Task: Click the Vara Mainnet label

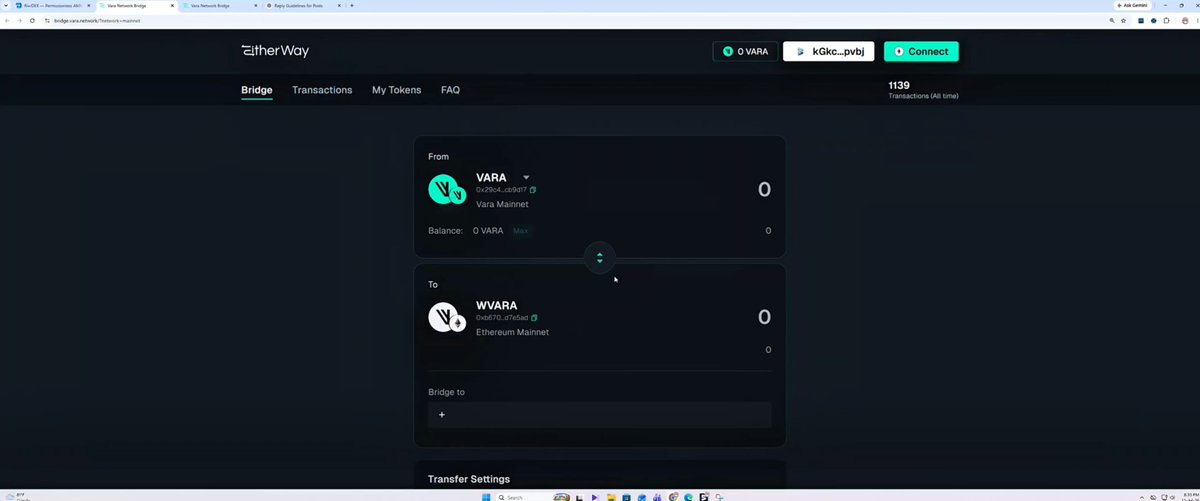Action: (x=502, y=204)
